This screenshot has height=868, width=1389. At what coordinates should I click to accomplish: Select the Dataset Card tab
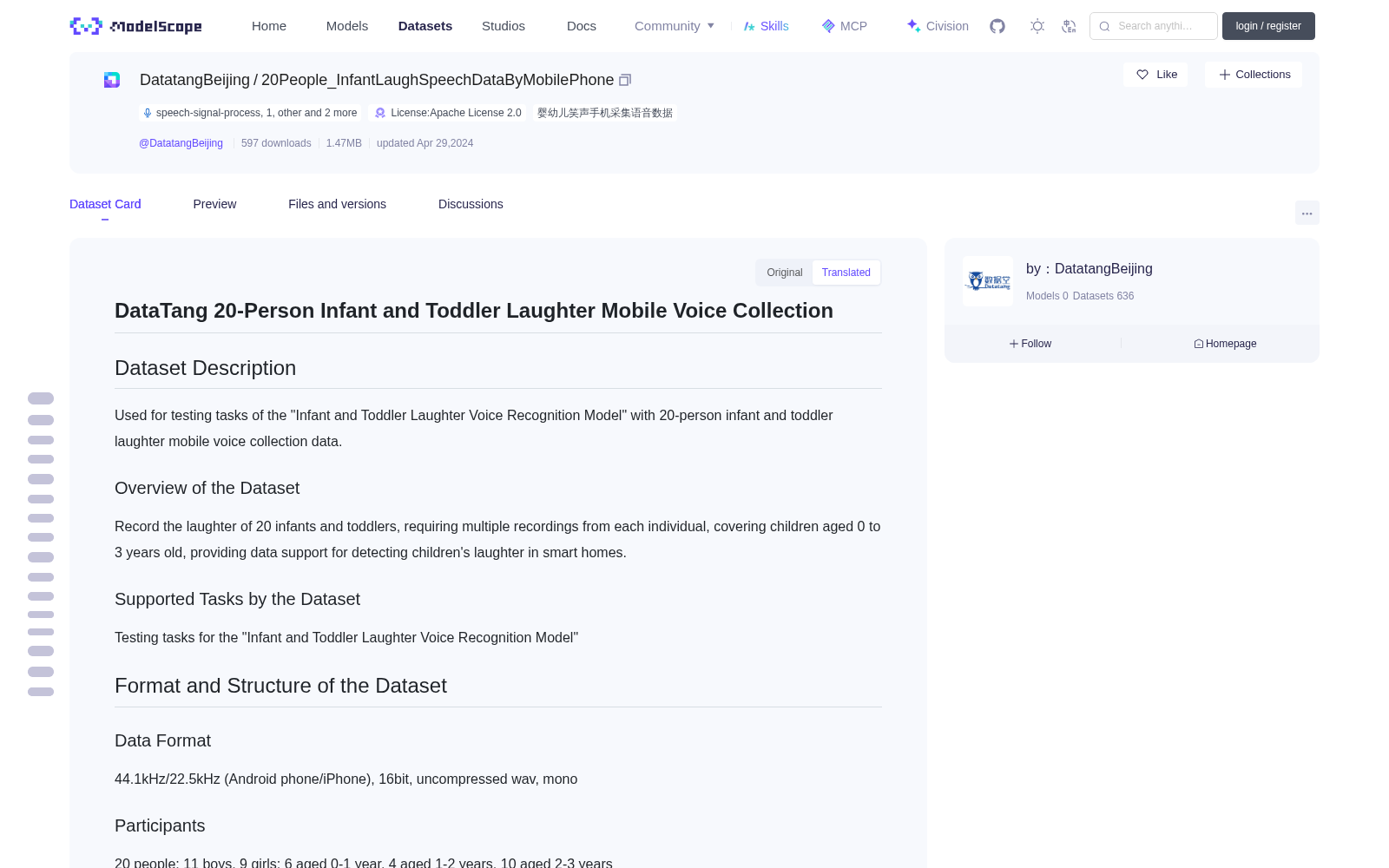click(105, 204)
